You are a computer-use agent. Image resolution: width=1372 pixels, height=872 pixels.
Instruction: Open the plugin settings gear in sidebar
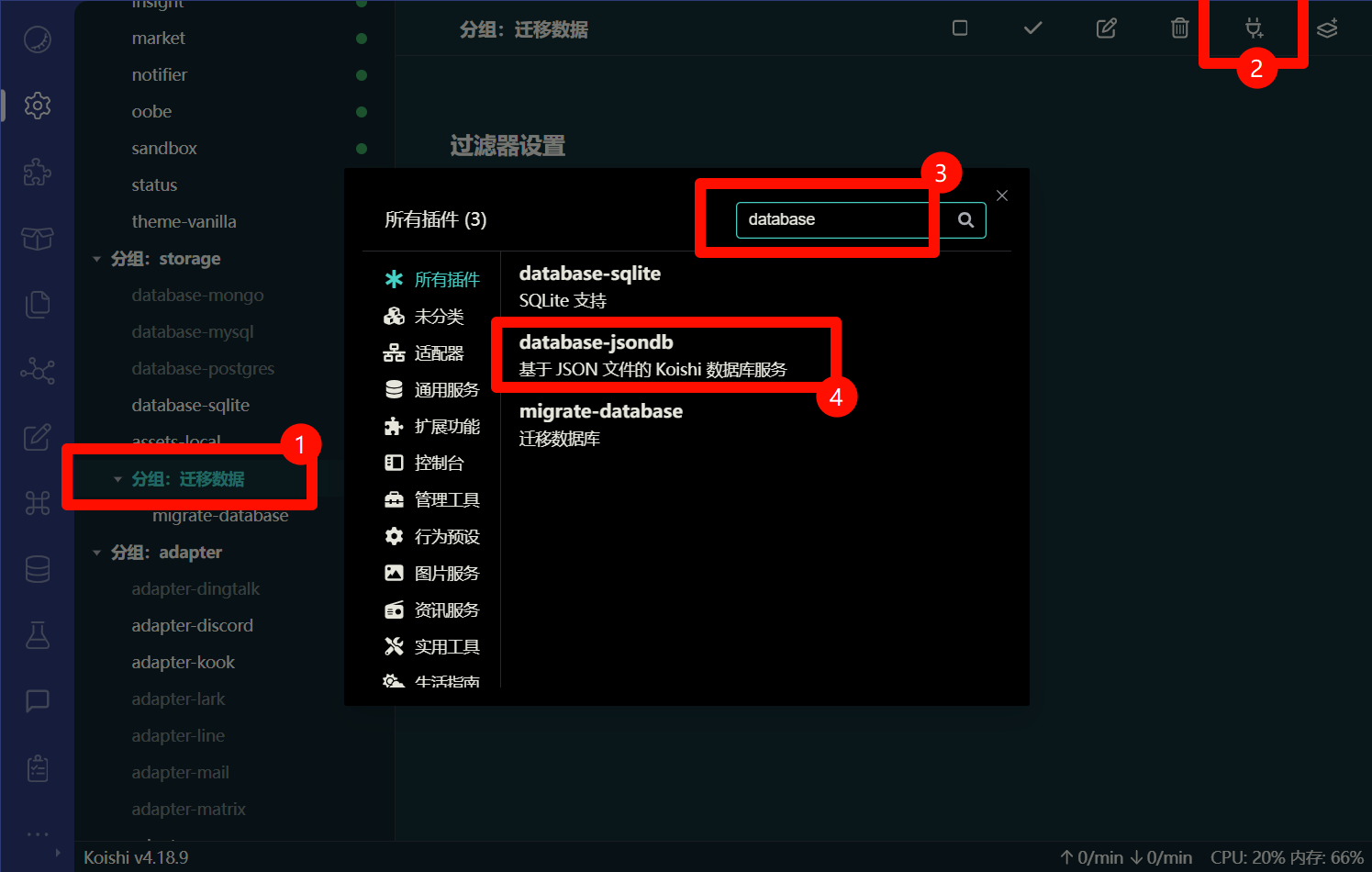coord(38,106)
